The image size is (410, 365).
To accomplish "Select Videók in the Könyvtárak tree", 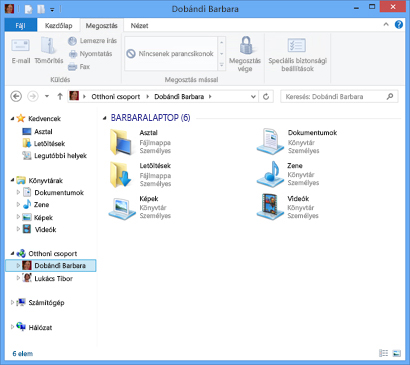I will point(39,229).
